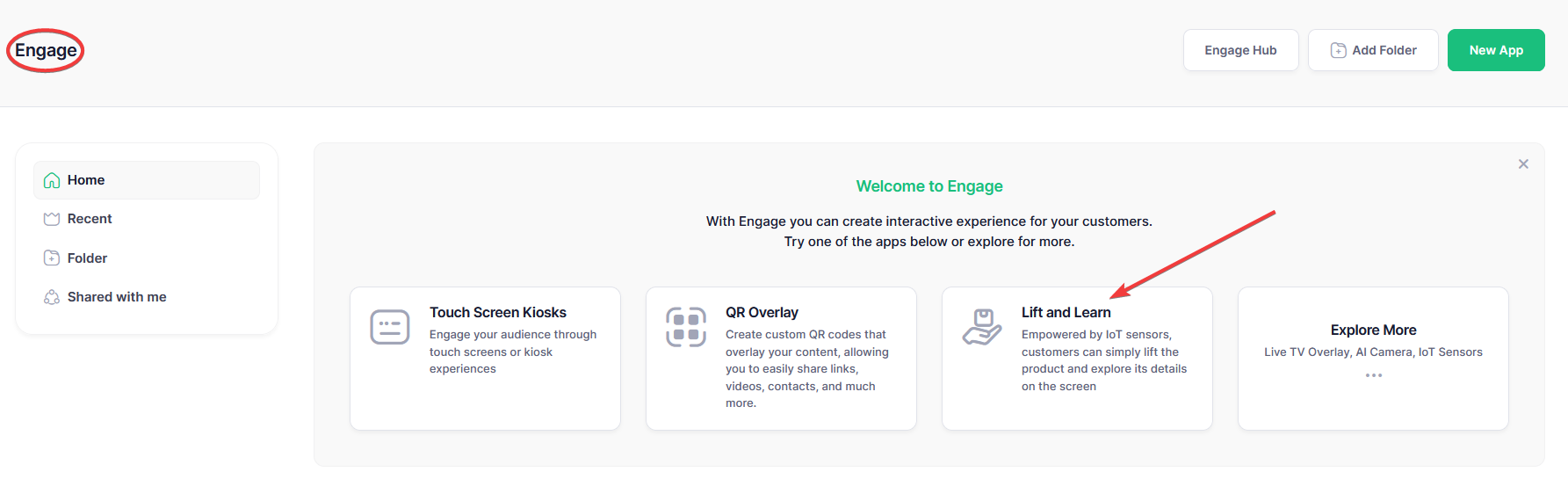1568x479 pixels.
Task: Select the Folder menu item
Action: 87,258
